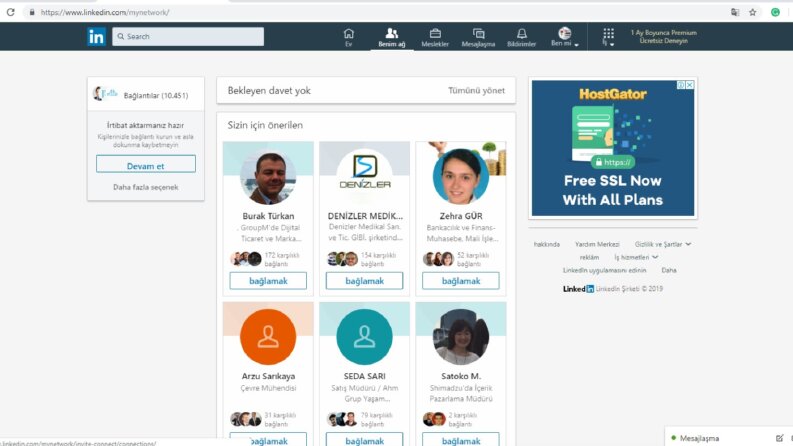Image resolution: width=793 pixels, height=446 pixels.
Task: Close the HostGator ad with X icon
Action: 690,85
